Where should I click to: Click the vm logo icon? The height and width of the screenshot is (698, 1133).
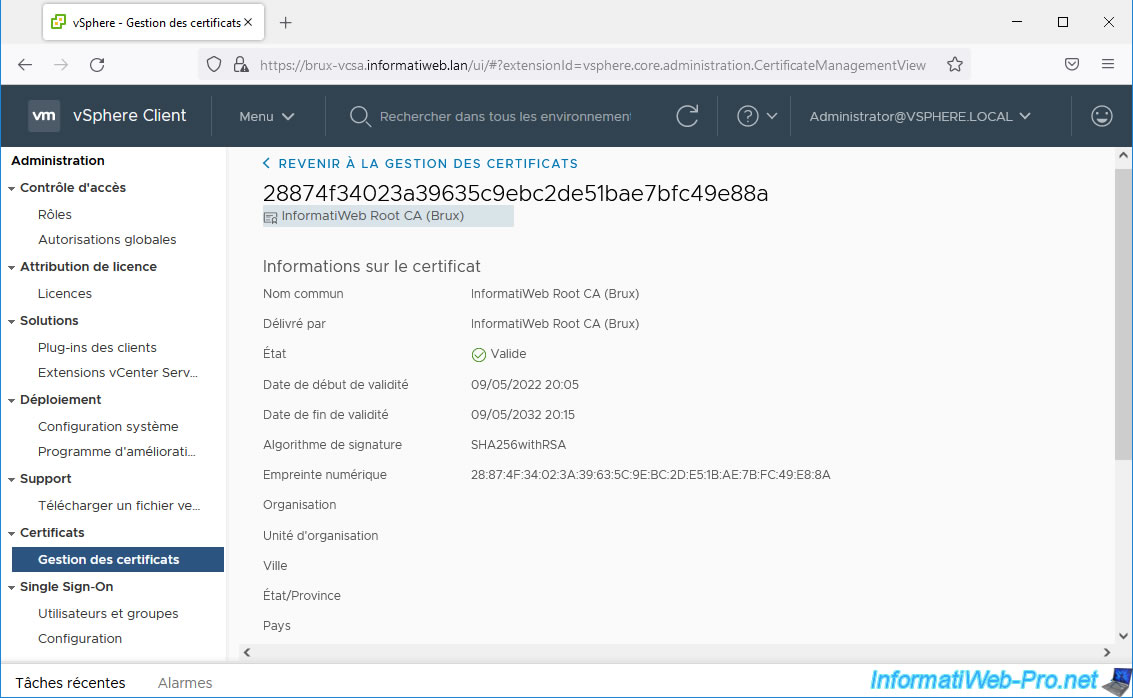(x=44, y=116)
